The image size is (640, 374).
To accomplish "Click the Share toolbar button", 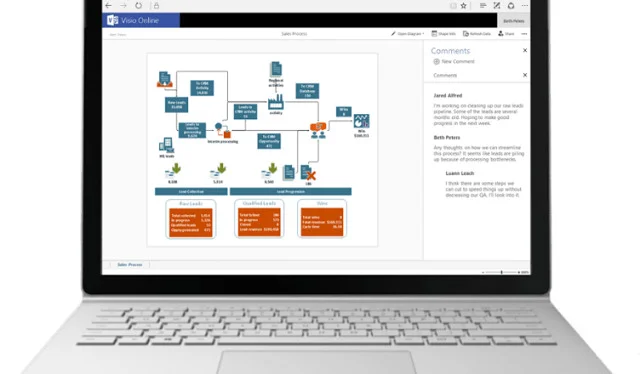I will (x=506, y=34).
